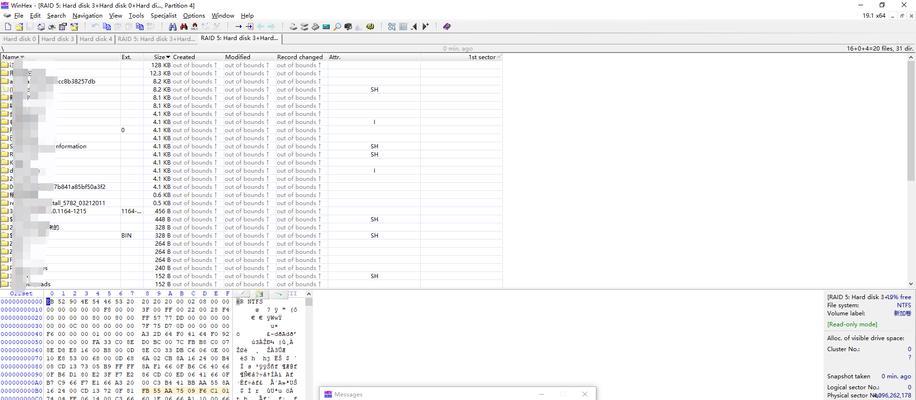This screenshot has width=916, height=400.
Task: Click the black right-pointing arrow toolbar icon
Action: [x=425, y=26]
